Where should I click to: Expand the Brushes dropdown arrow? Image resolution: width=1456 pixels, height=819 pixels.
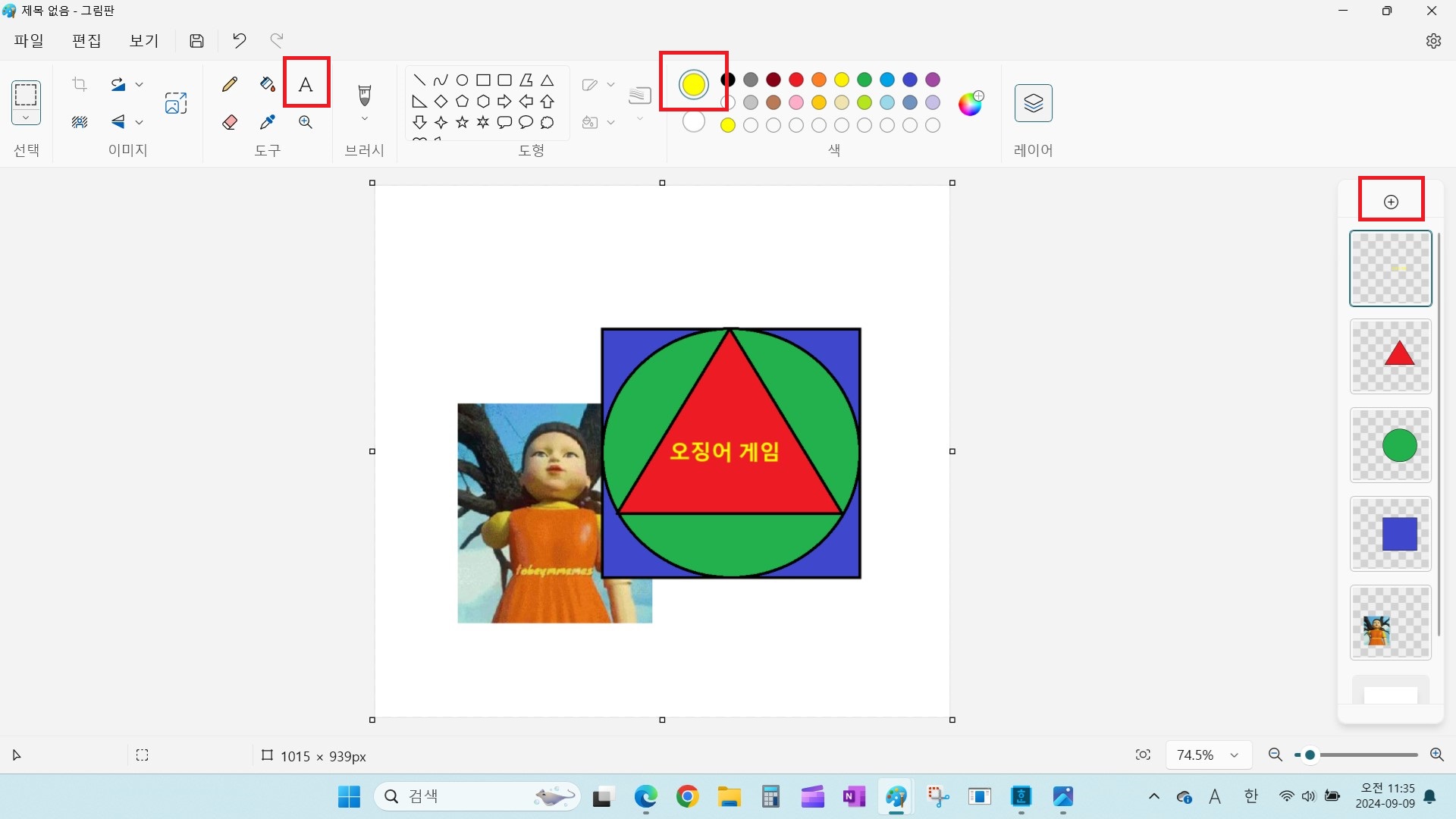coord(365,119)
